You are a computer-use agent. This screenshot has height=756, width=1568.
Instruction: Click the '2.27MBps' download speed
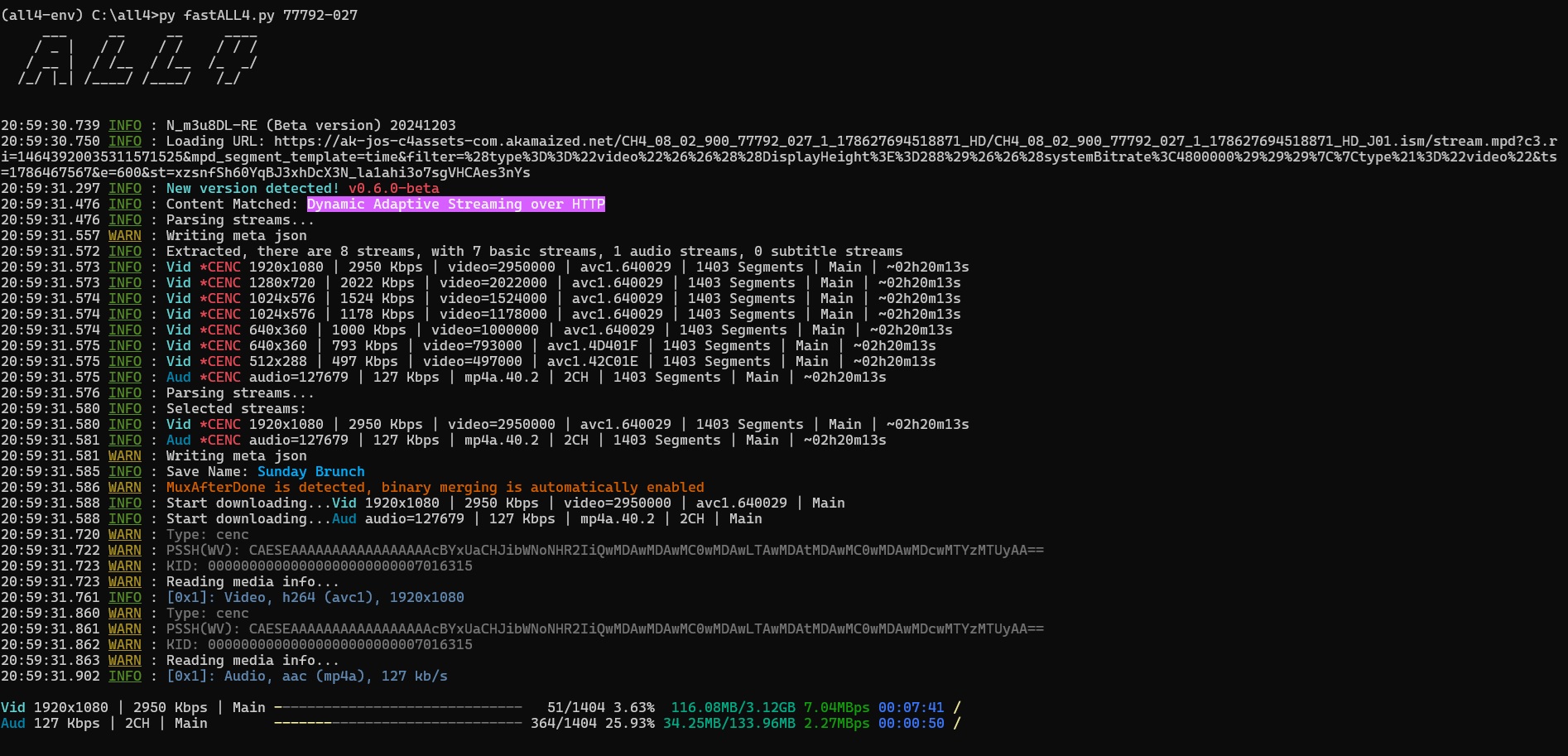pos(837,724)
